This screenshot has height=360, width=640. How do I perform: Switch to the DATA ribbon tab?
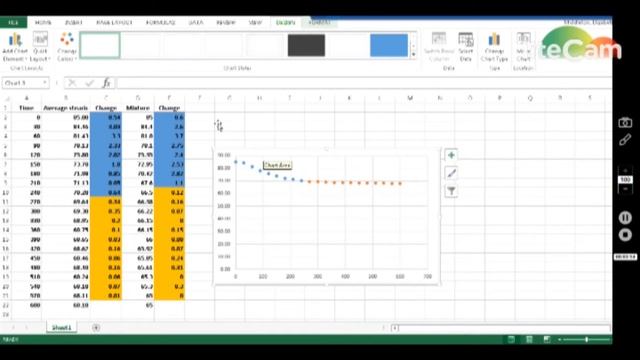click(x=196, y=22)
